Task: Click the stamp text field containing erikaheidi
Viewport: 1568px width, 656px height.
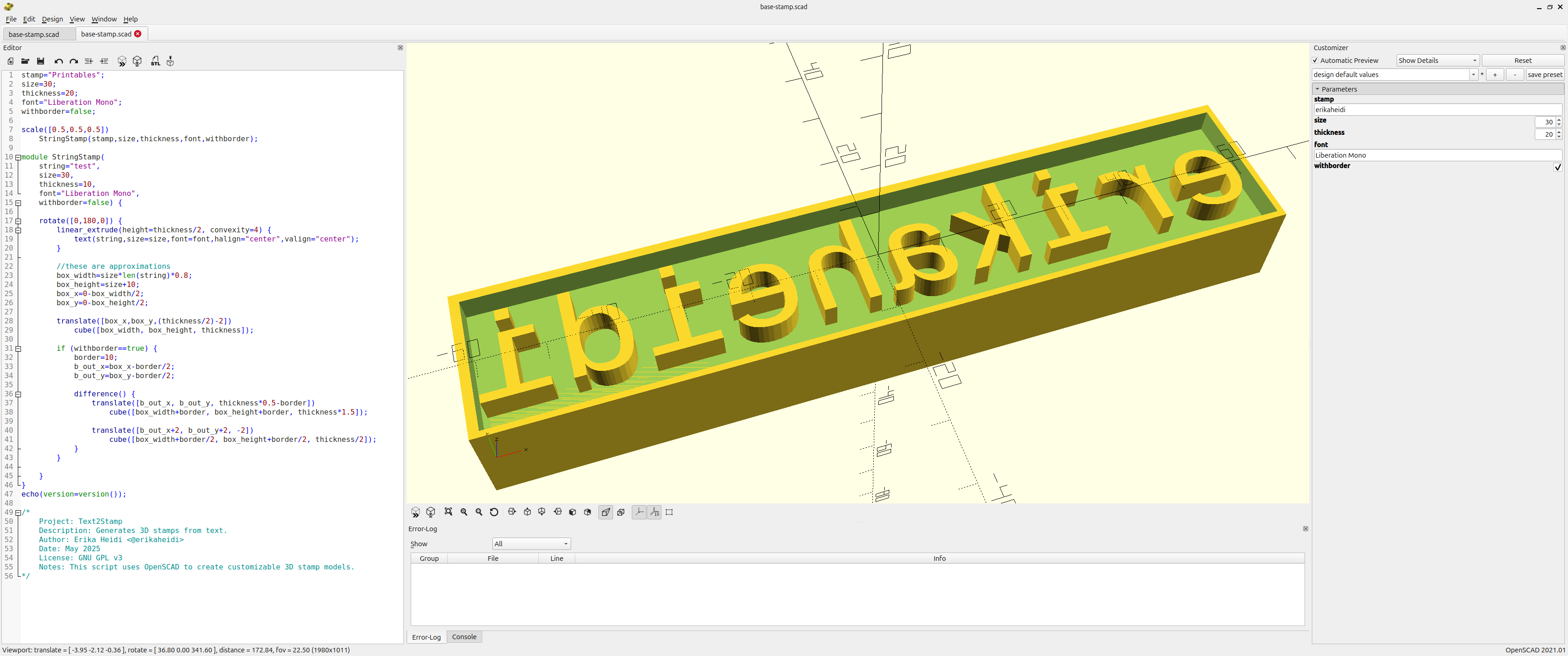Action: [x=1438, y=109]
